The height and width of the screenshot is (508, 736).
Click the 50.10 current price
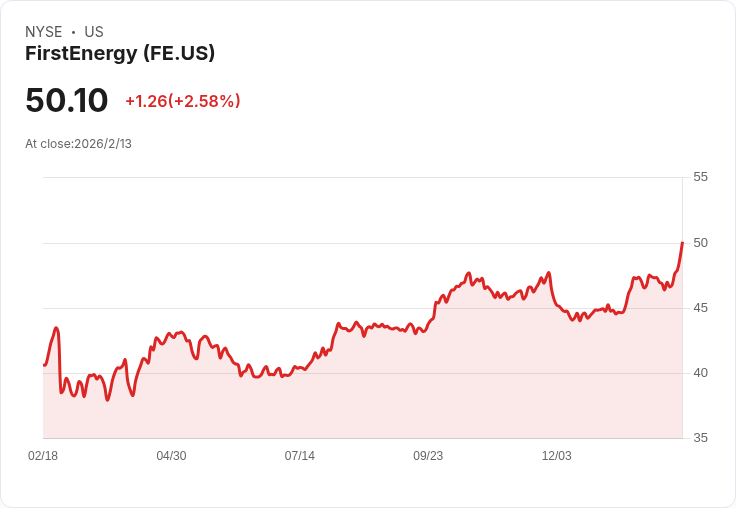pyautogui.click(x=66, y=101)
